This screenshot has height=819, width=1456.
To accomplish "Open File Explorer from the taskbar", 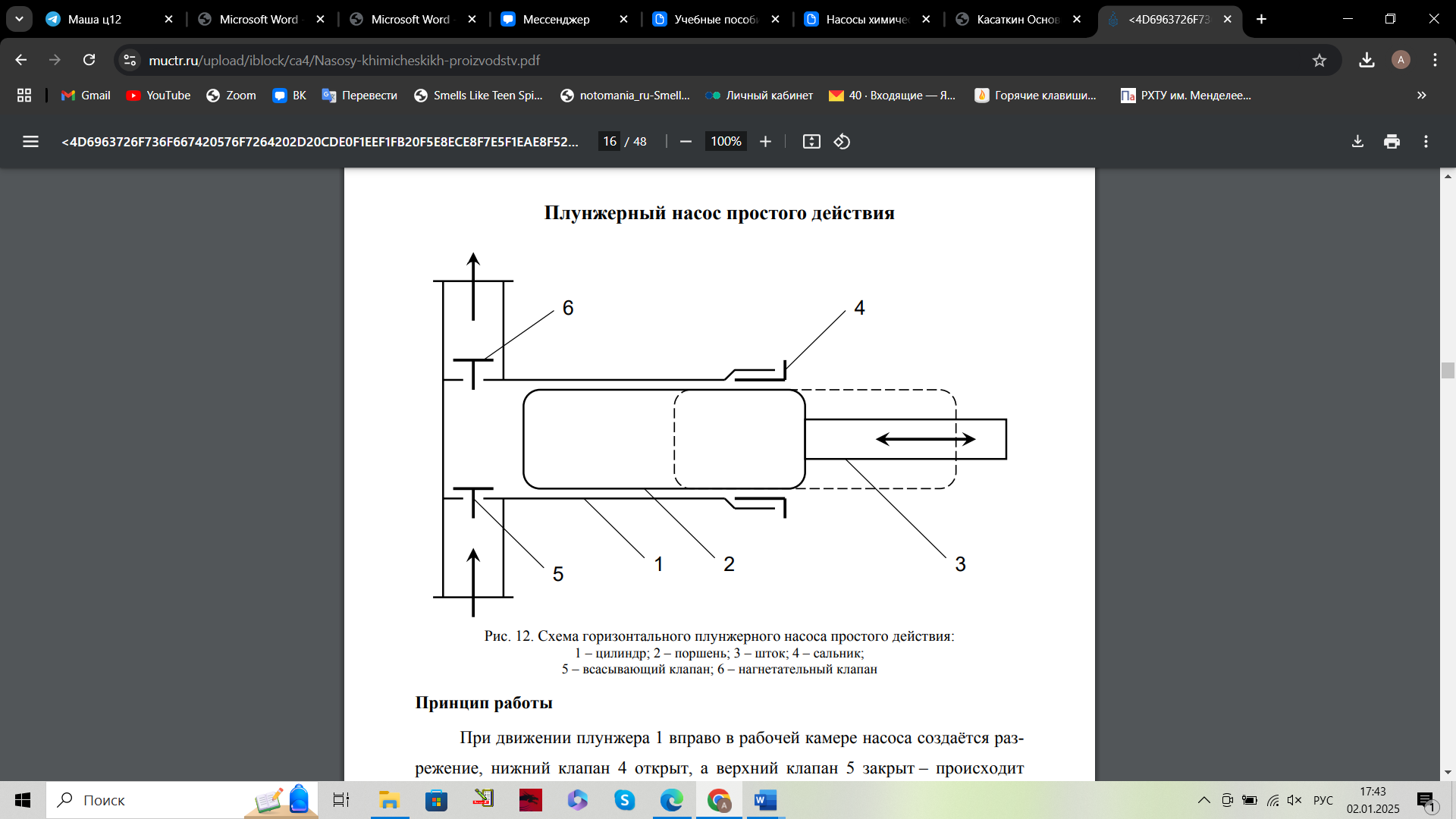I will pyautogui.click(x=389, y=800).
